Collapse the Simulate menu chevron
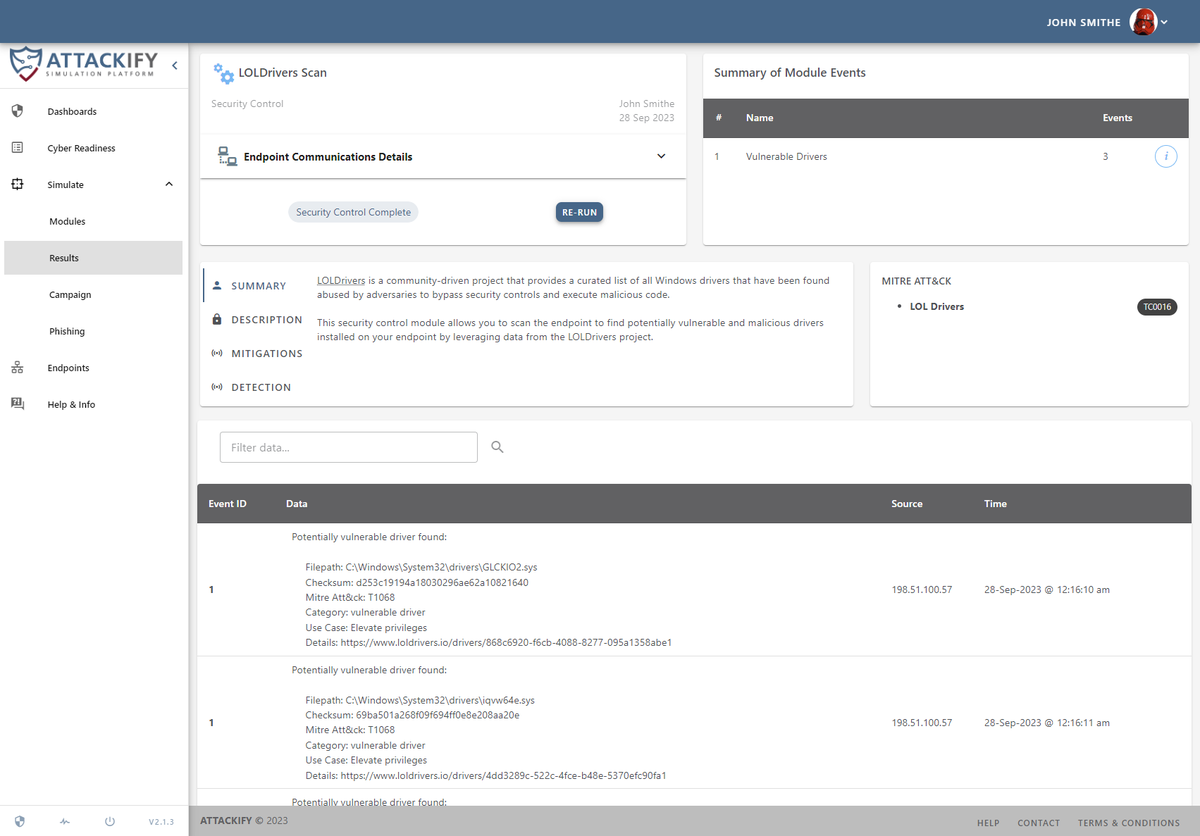The width and height of the screenshot is (1200, 836). 169,184
